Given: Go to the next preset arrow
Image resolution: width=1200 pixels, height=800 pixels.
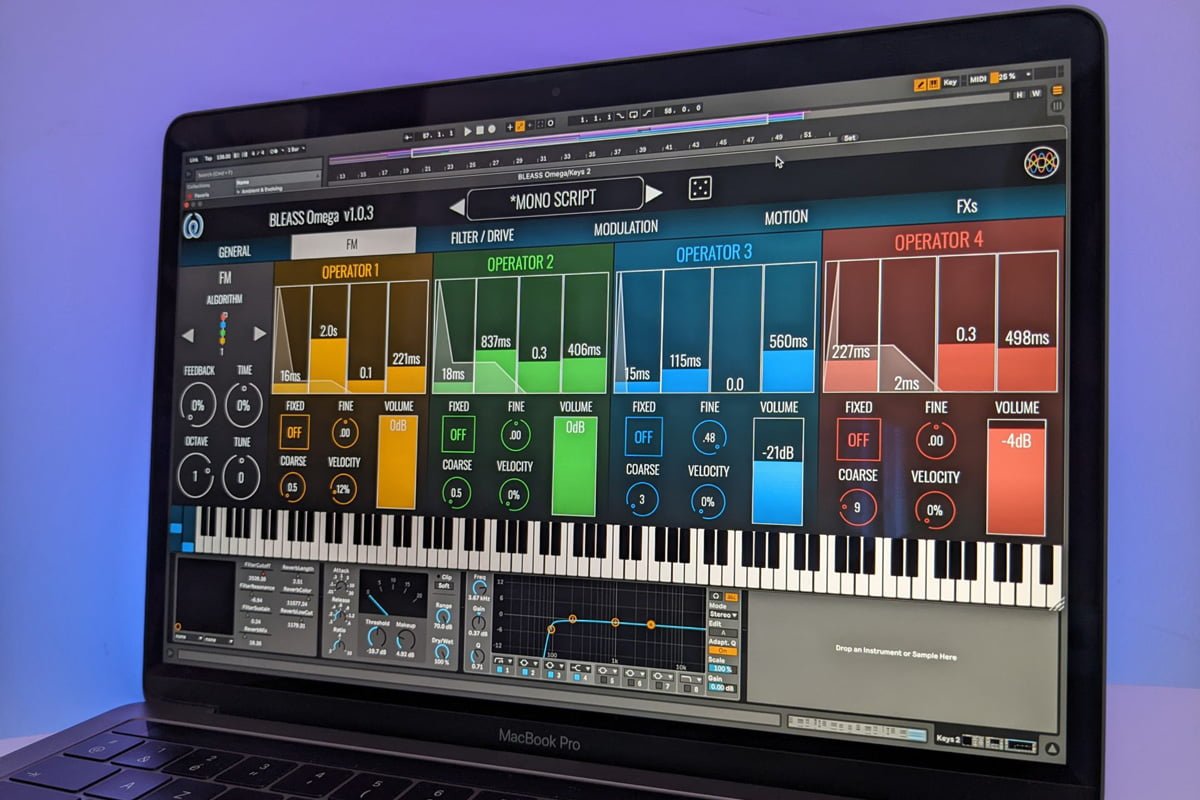Looking at the screenshot, I should (653, 193).
